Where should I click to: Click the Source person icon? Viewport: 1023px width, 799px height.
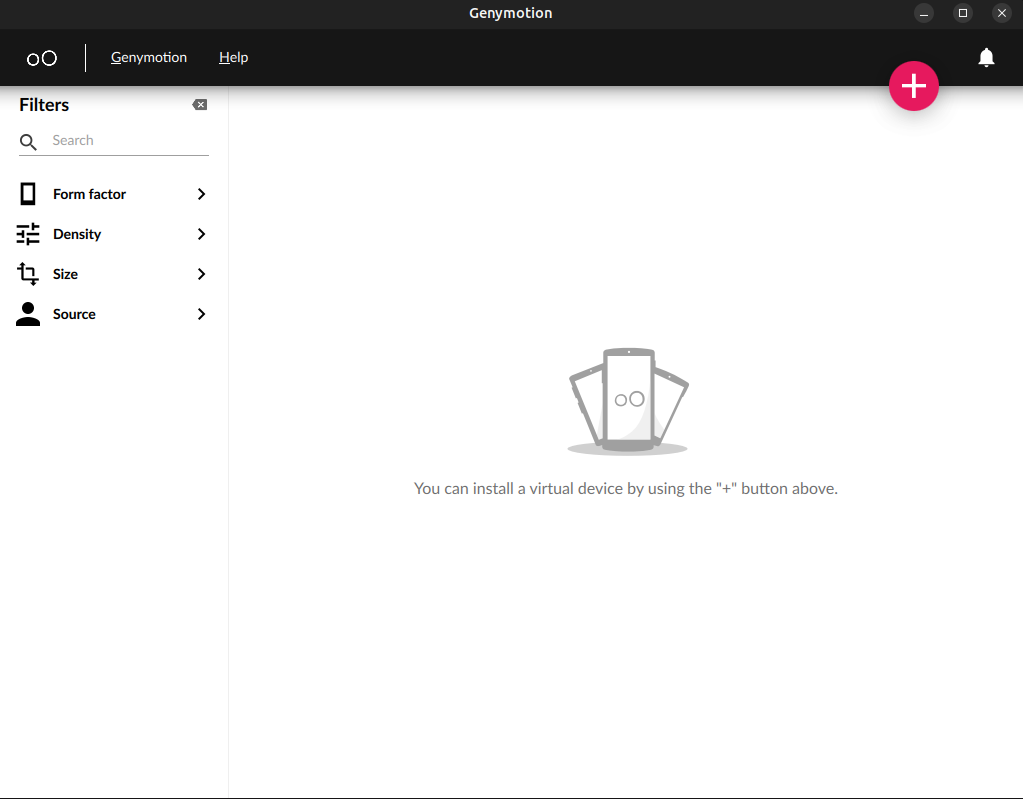[28, 314]
